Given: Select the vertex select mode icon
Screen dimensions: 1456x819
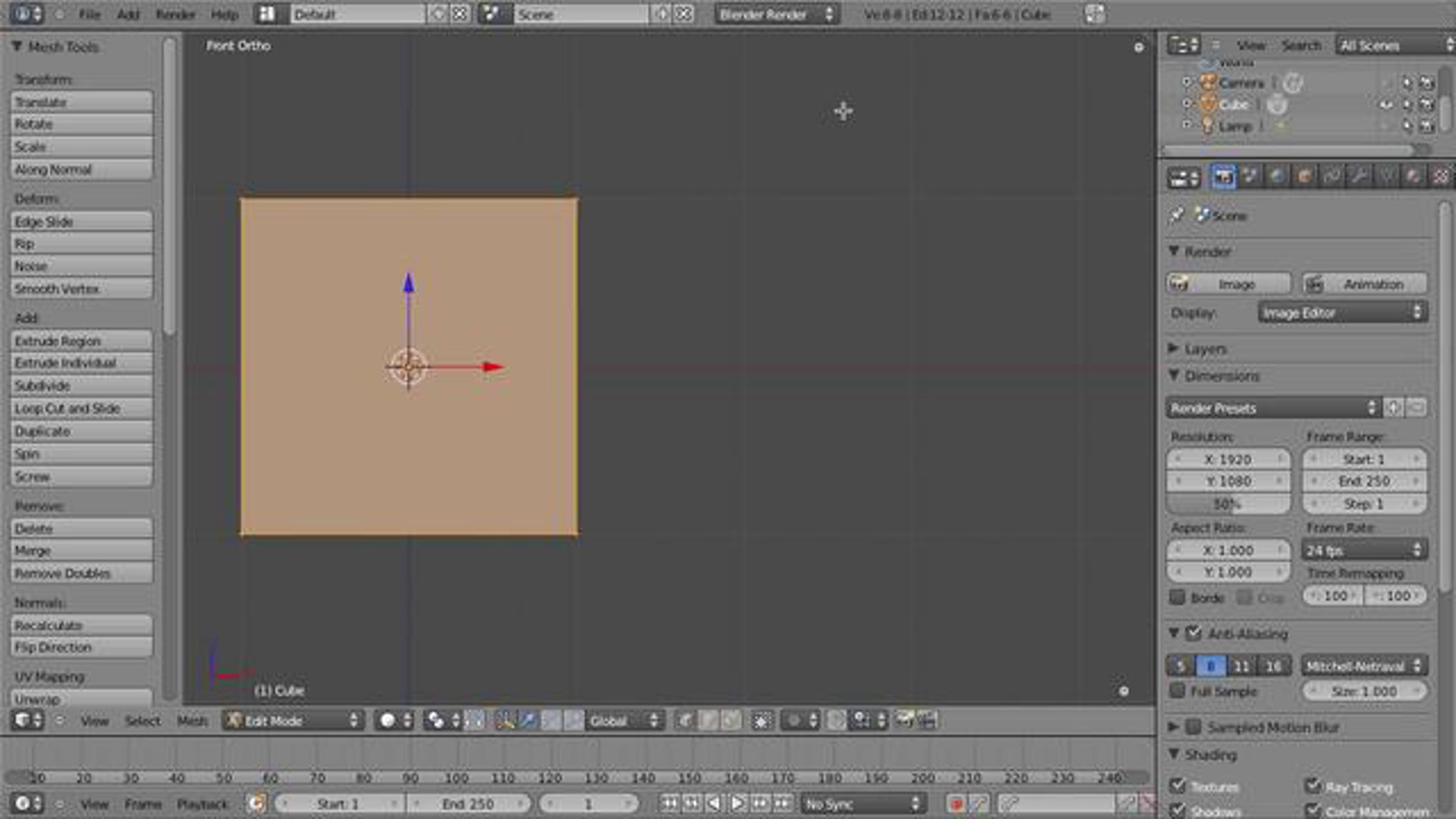Looking at the screenshot, I should pos(684,721).
